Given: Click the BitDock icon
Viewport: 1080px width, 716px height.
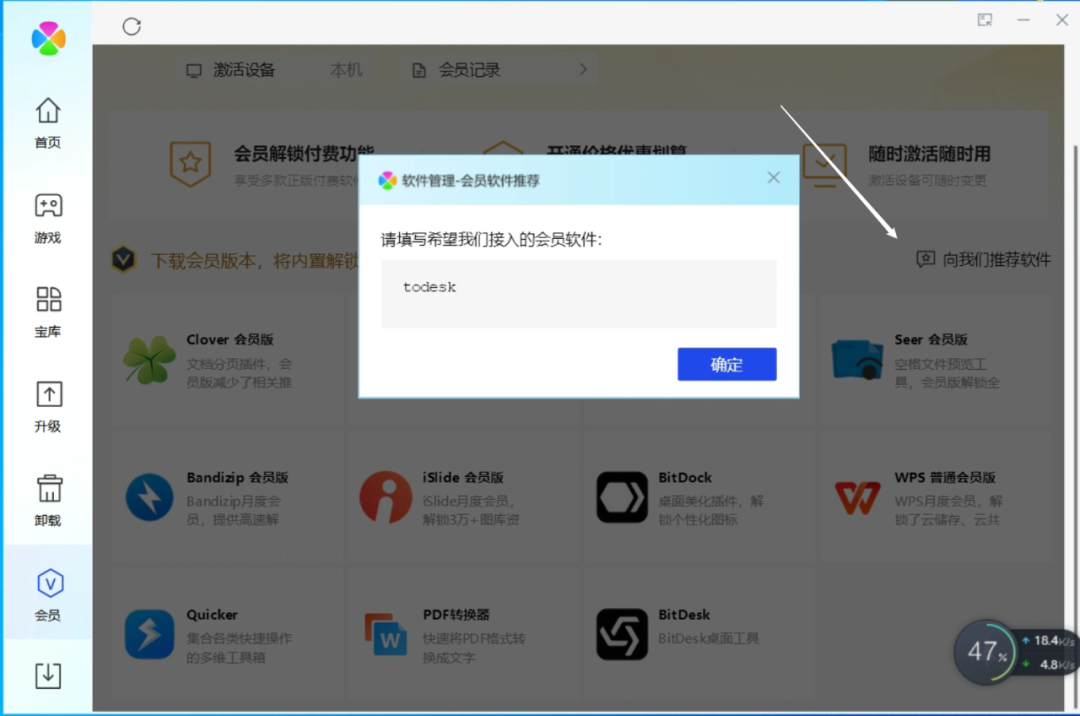Looking at the screenshot, I should pos(622,497).
